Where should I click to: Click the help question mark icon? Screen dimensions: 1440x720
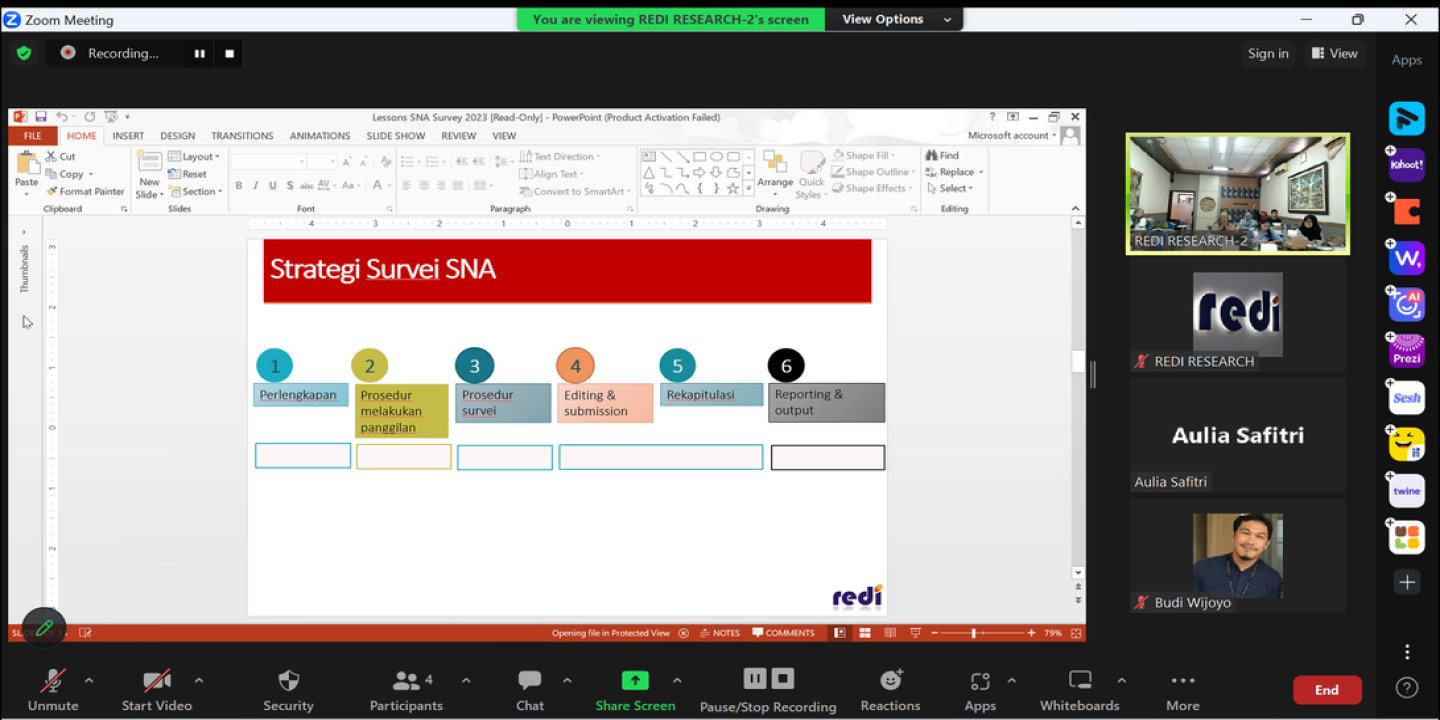[1407, 688]
